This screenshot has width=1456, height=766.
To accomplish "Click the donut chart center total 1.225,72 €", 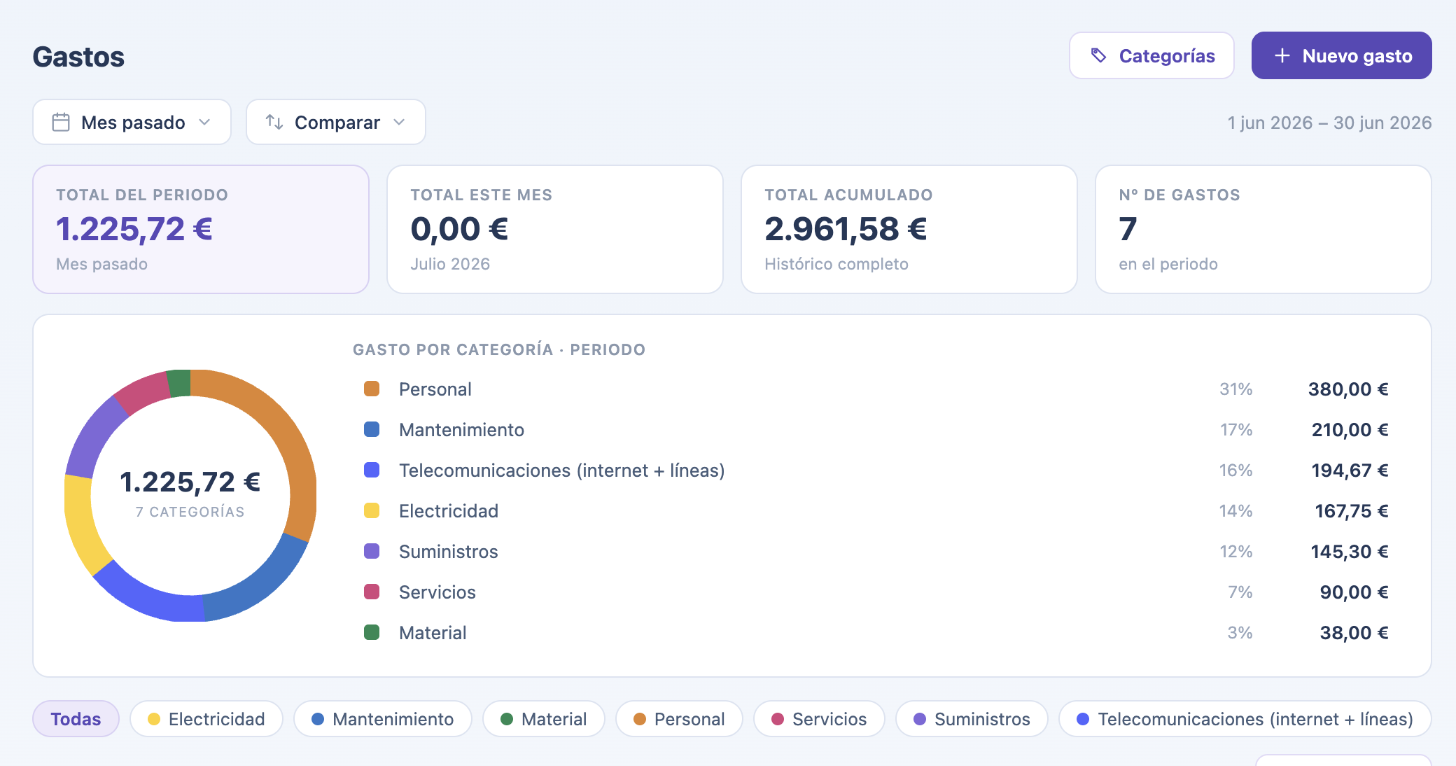I will point(190,482).
